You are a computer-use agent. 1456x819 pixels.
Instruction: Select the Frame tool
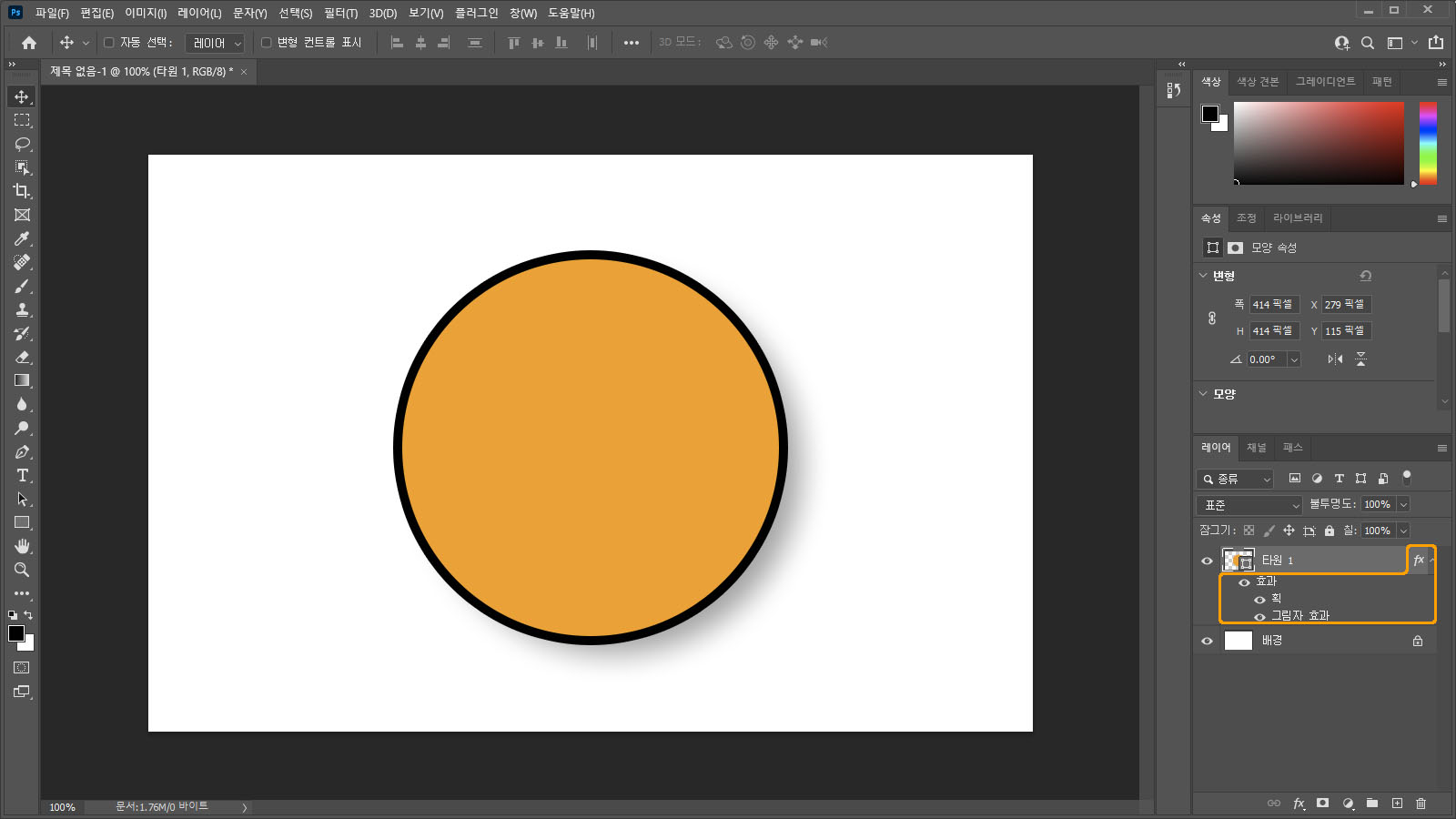22,215
